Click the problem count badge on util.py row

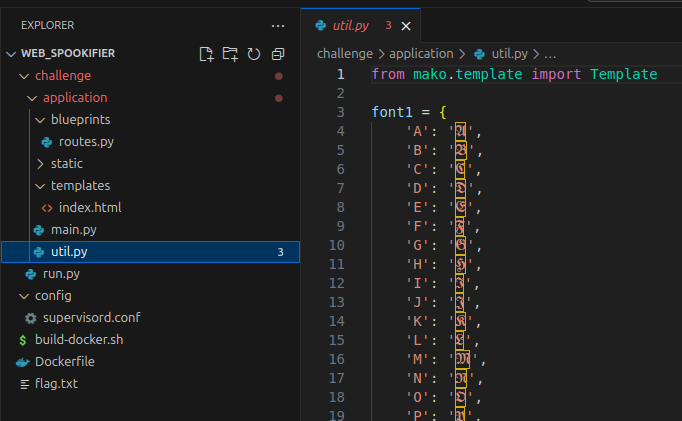click(281, 252)
